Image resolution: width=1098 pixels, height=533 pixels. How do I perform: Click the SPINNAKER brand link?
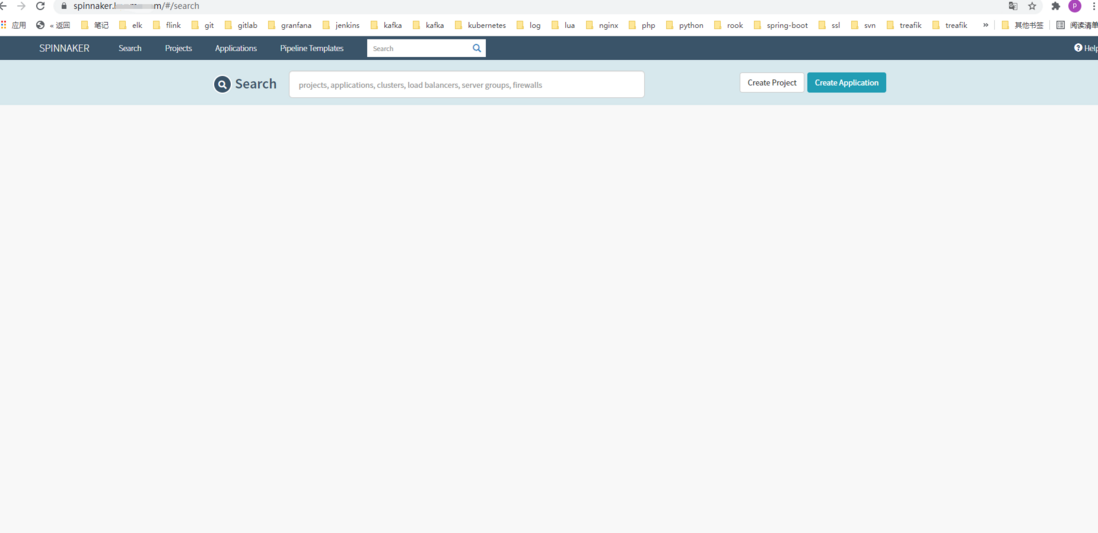tap(64, 48)
